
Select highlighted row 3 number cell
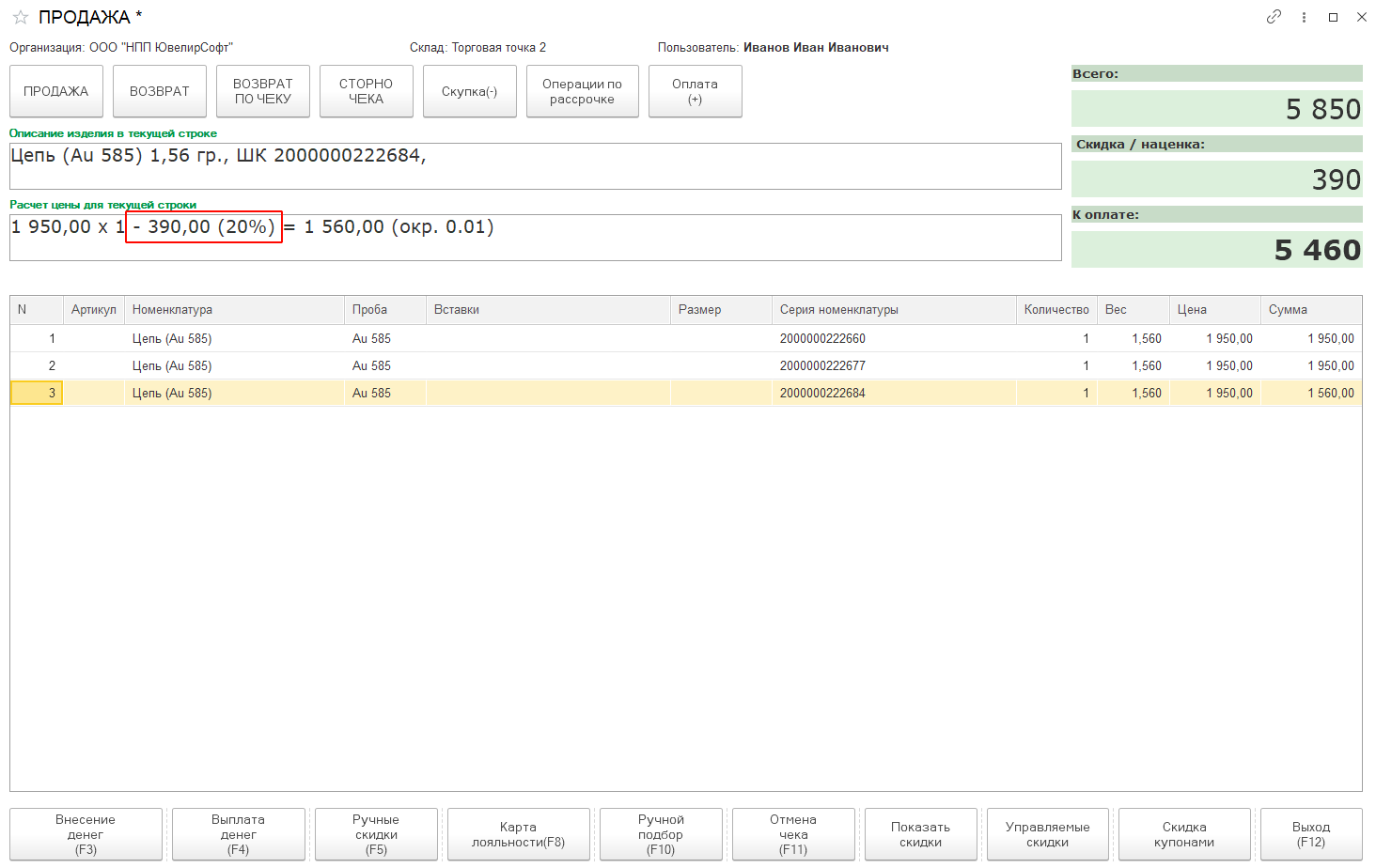[37, 394]
